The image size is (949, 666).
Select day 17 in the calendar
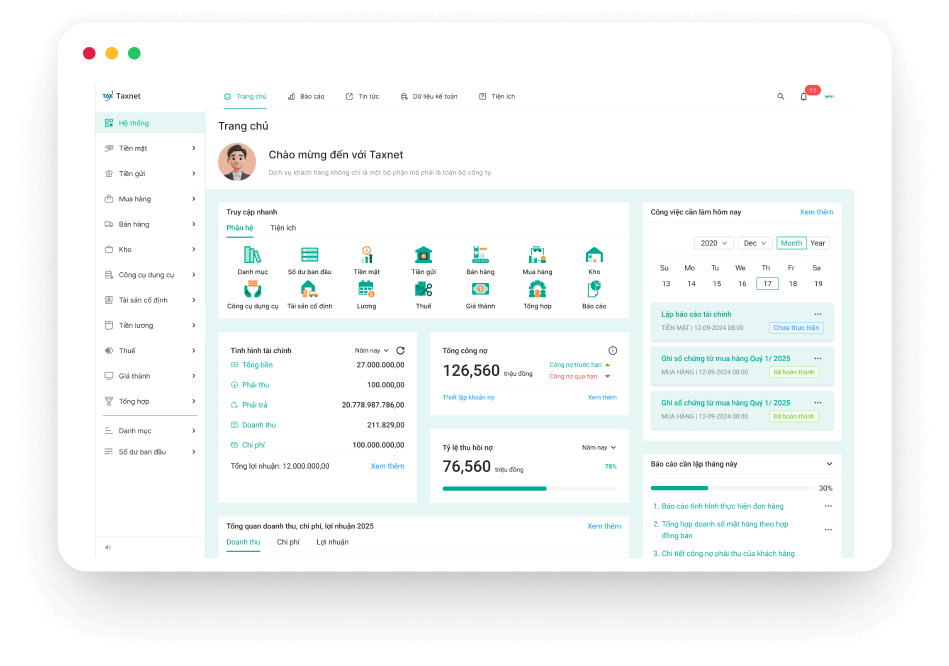click(766, 284)
